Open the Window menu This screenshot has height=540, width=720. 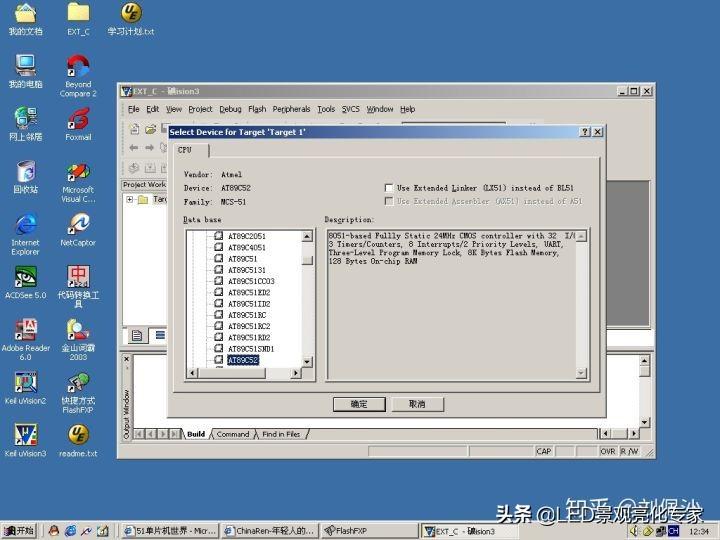tap(380, 109)
